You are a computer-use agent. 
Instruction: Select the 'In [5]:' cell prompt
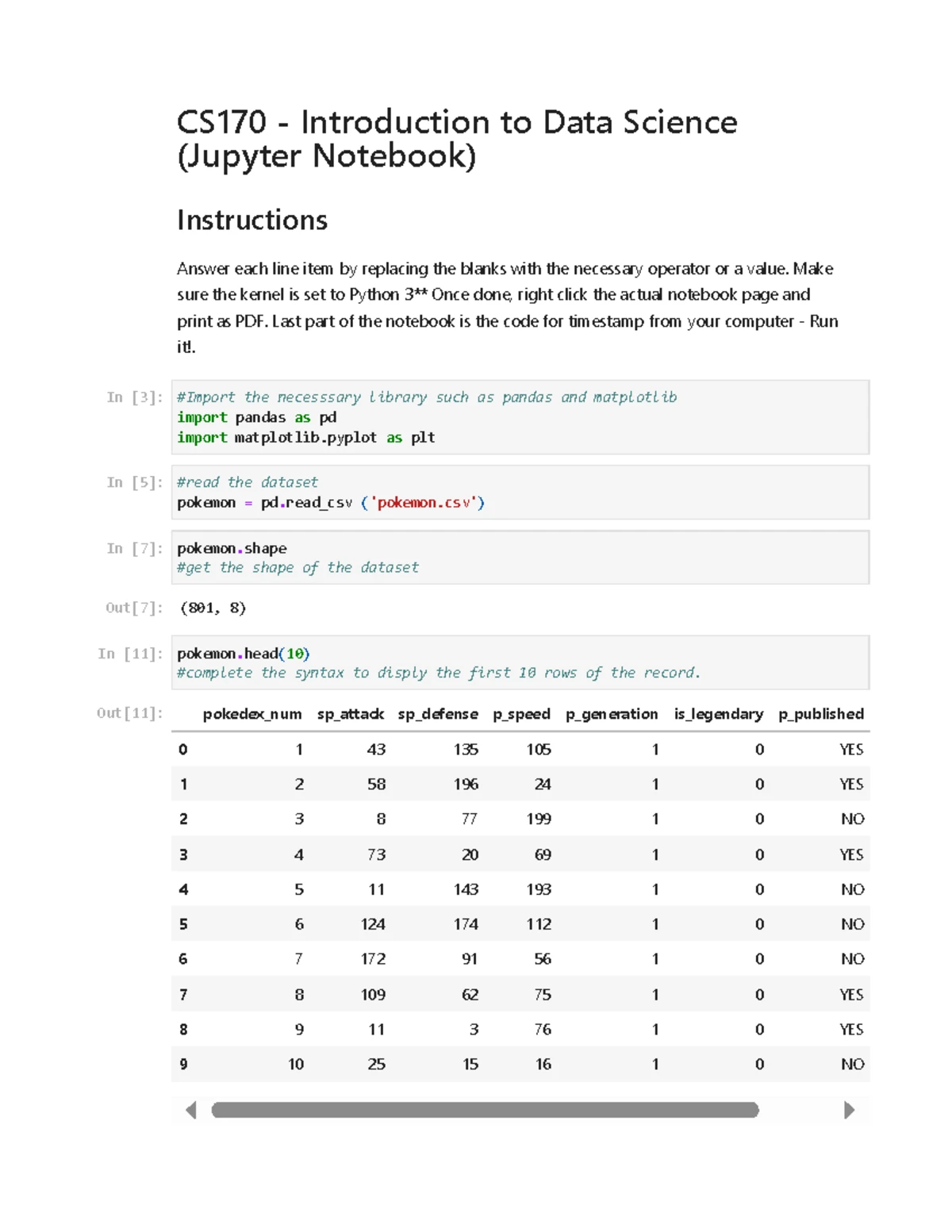coord(134,482)
